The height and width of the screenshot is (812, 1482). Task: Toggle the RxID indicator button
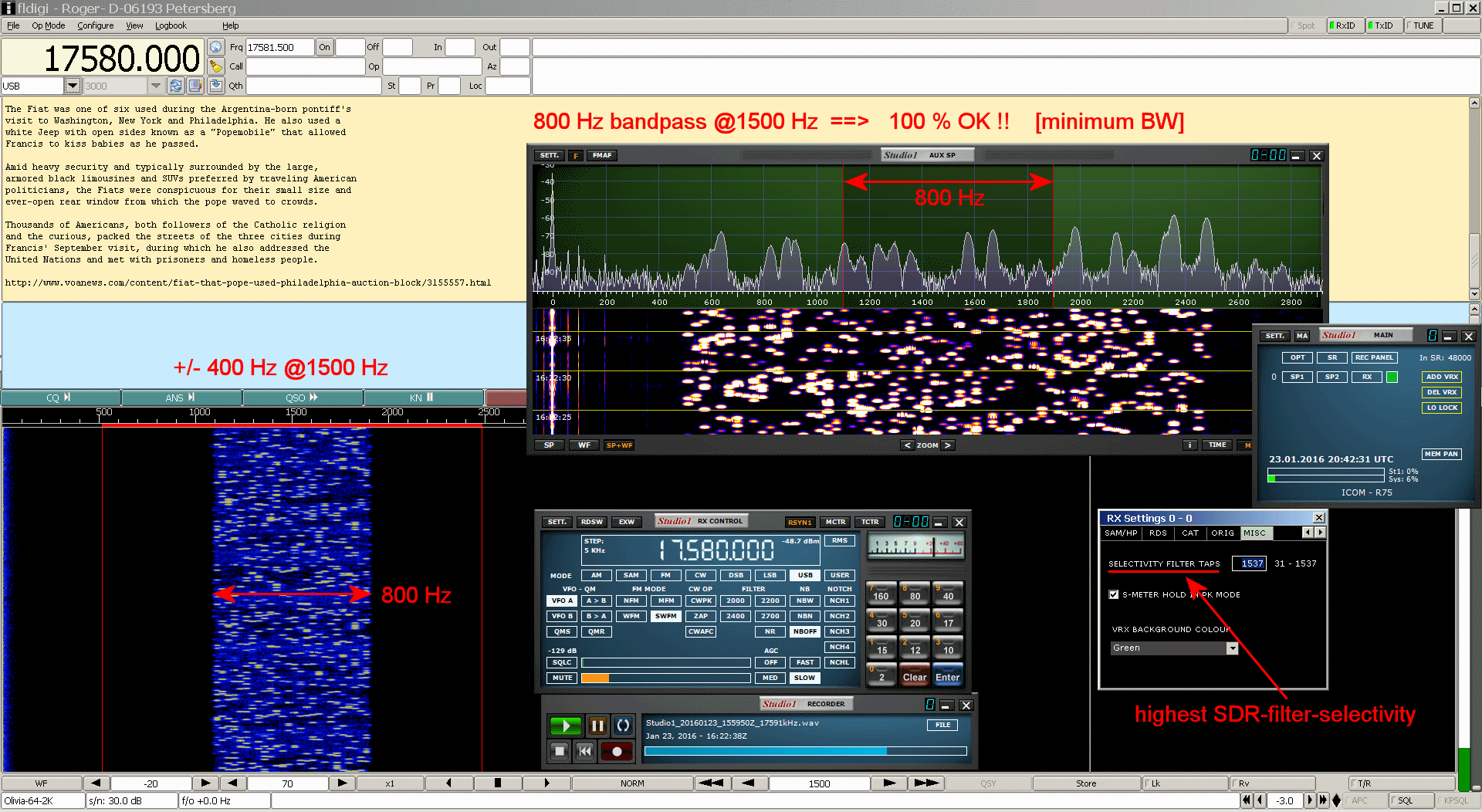click(x=1345, y=25)
